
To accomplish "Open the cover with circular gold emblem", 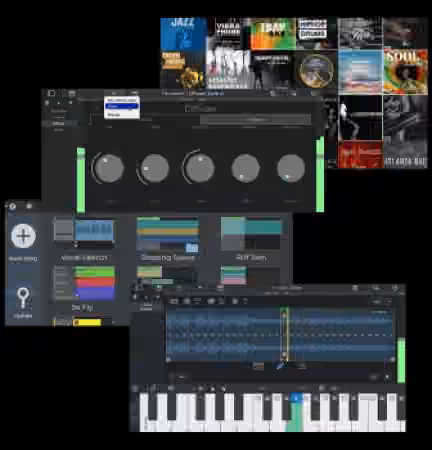I will [316, 71].
